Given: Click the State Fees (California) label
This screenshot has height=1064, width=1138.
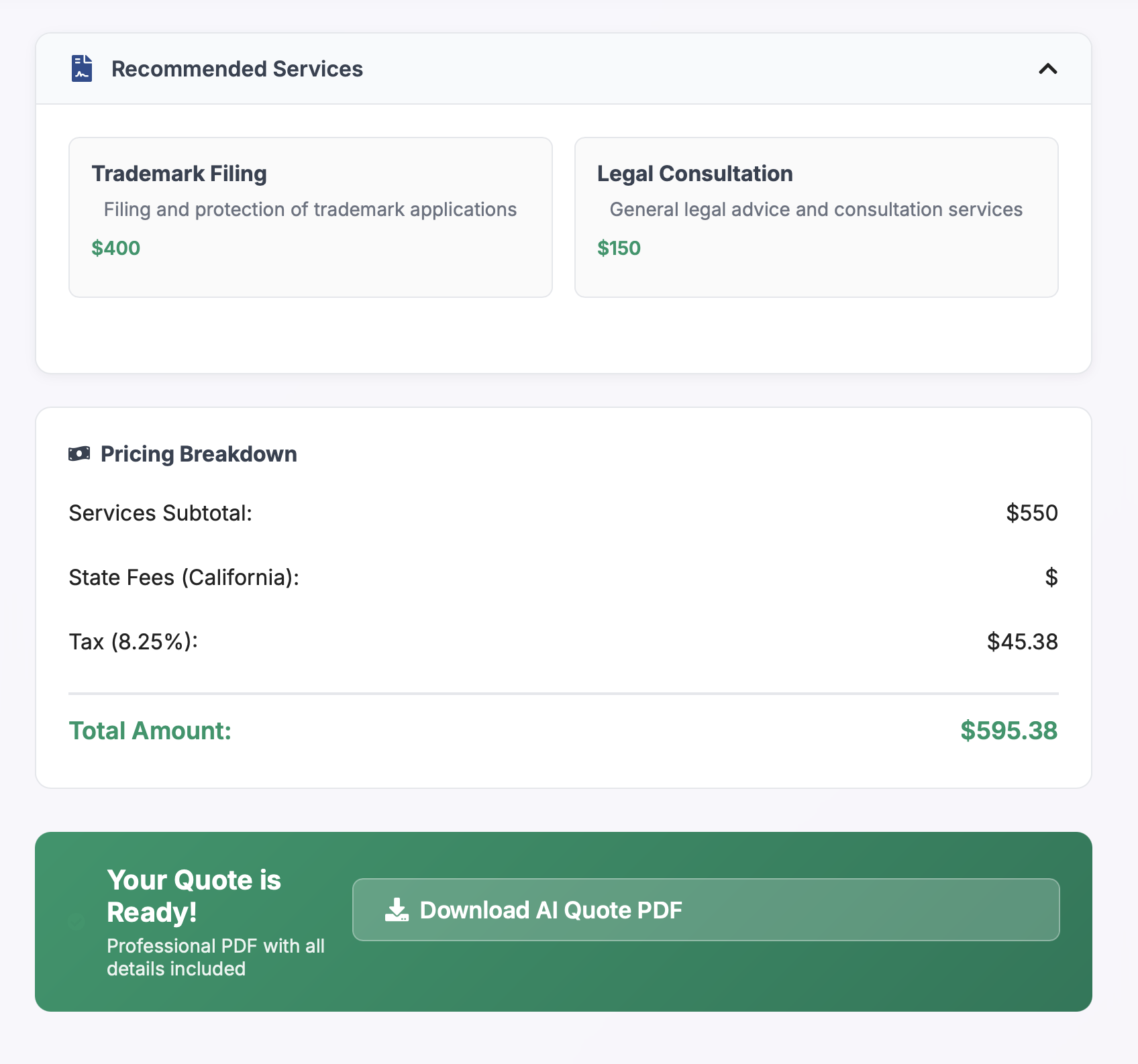Looking at the screenshot, I should point(184,578).
